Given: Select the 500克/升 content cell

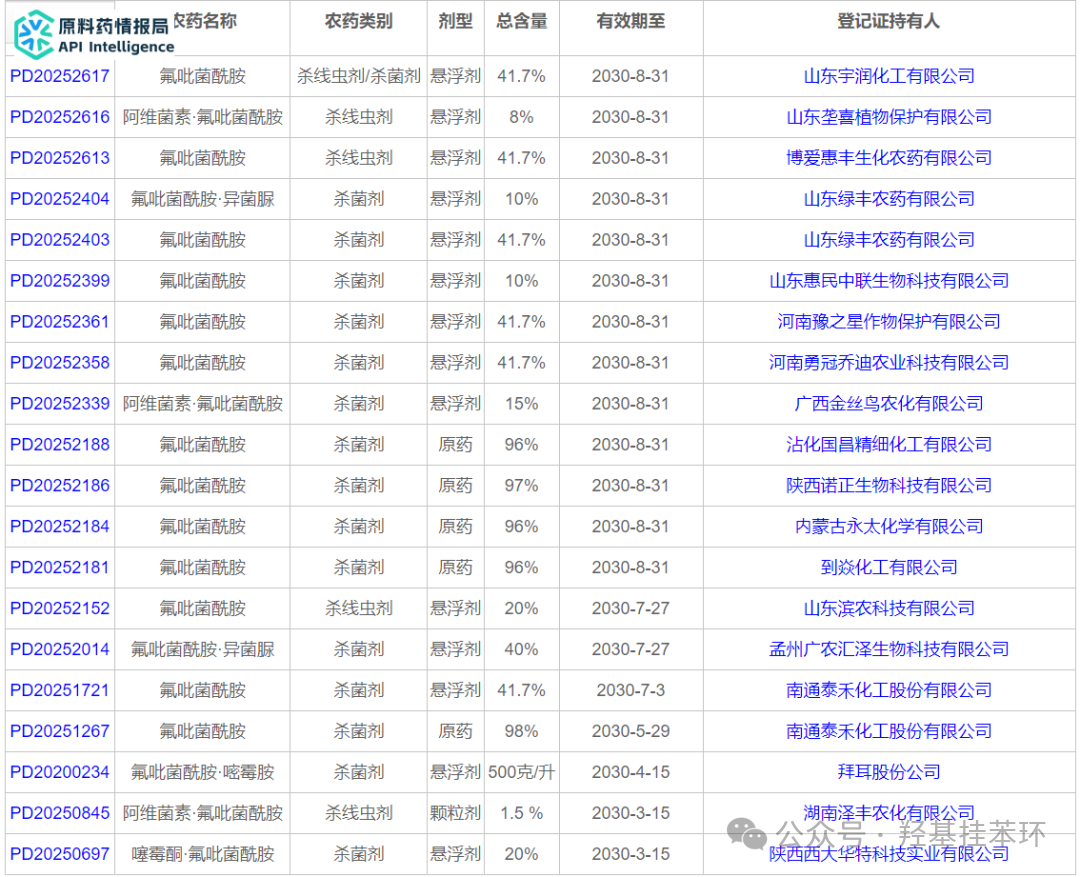Looking at the screenshot, I should point(521,772).
